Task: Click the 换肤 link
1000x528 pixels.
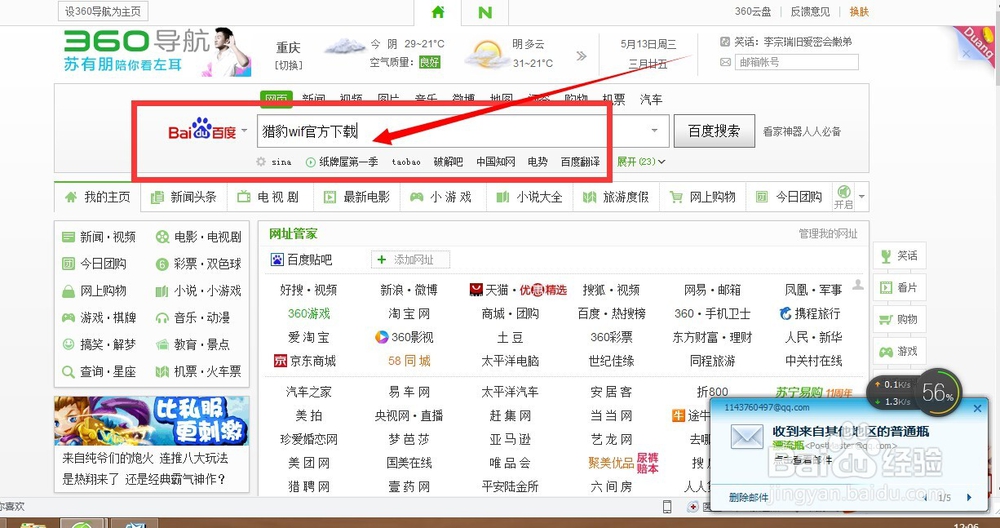Action: pos(859,11)
